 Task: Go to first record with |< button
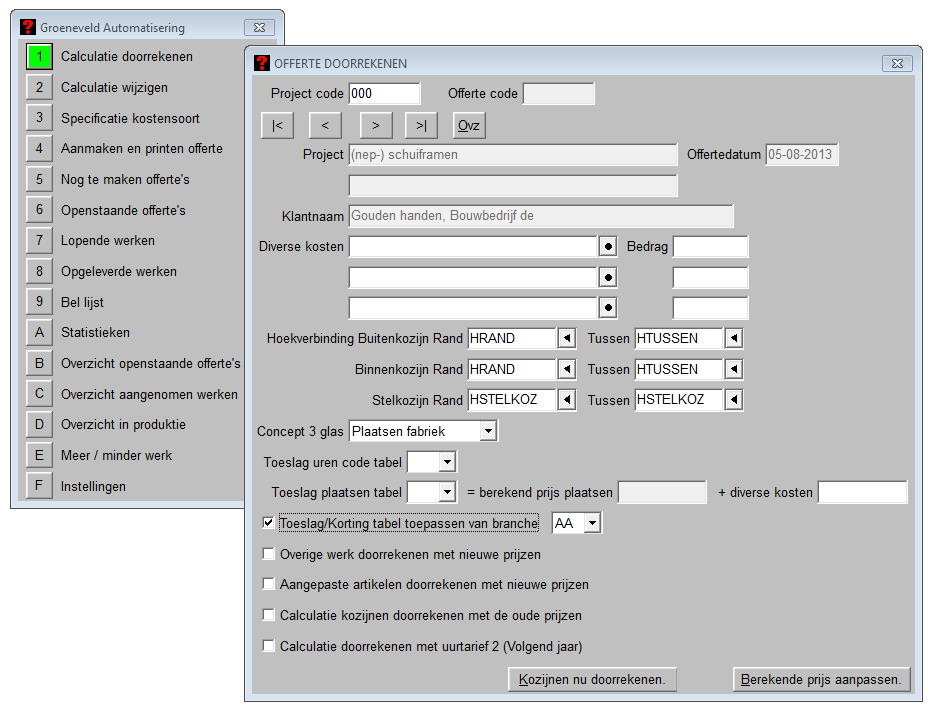coord(277,125)
